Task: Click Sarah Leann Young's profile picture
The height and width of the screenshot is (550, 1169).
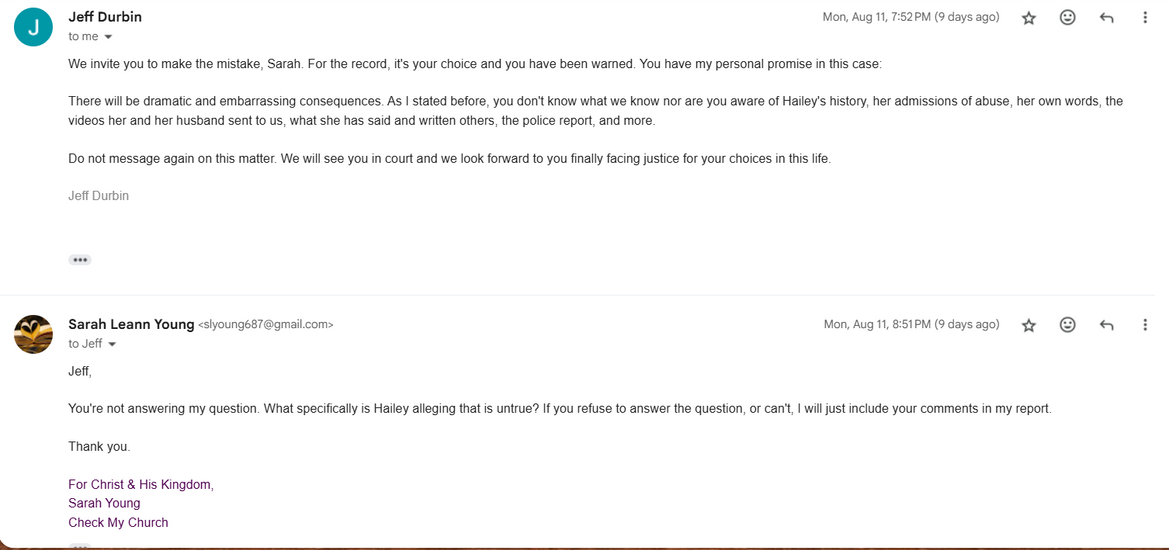Action: (33, 334)
